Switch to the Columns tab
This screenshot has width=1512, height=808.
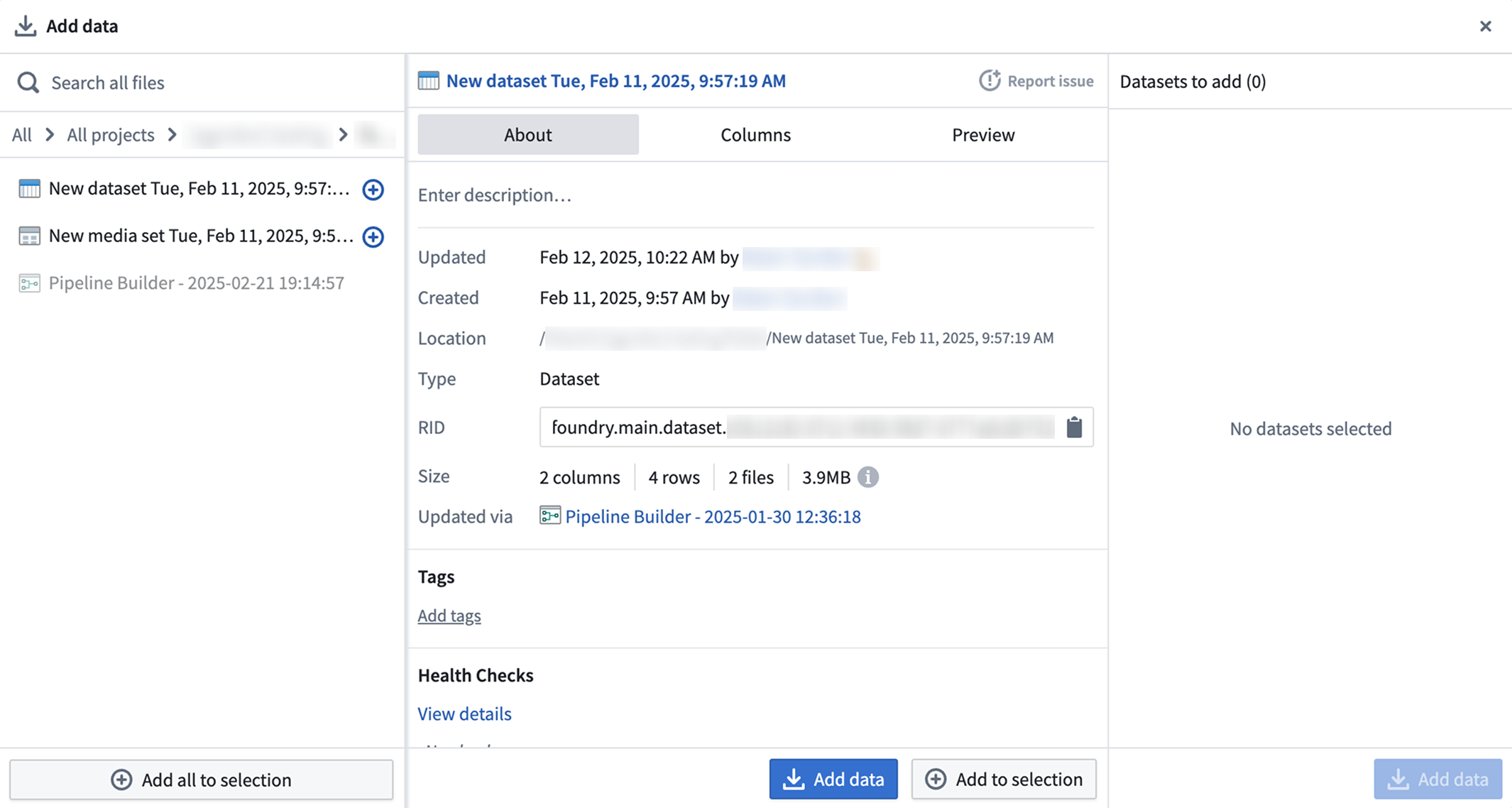point(755,134)
